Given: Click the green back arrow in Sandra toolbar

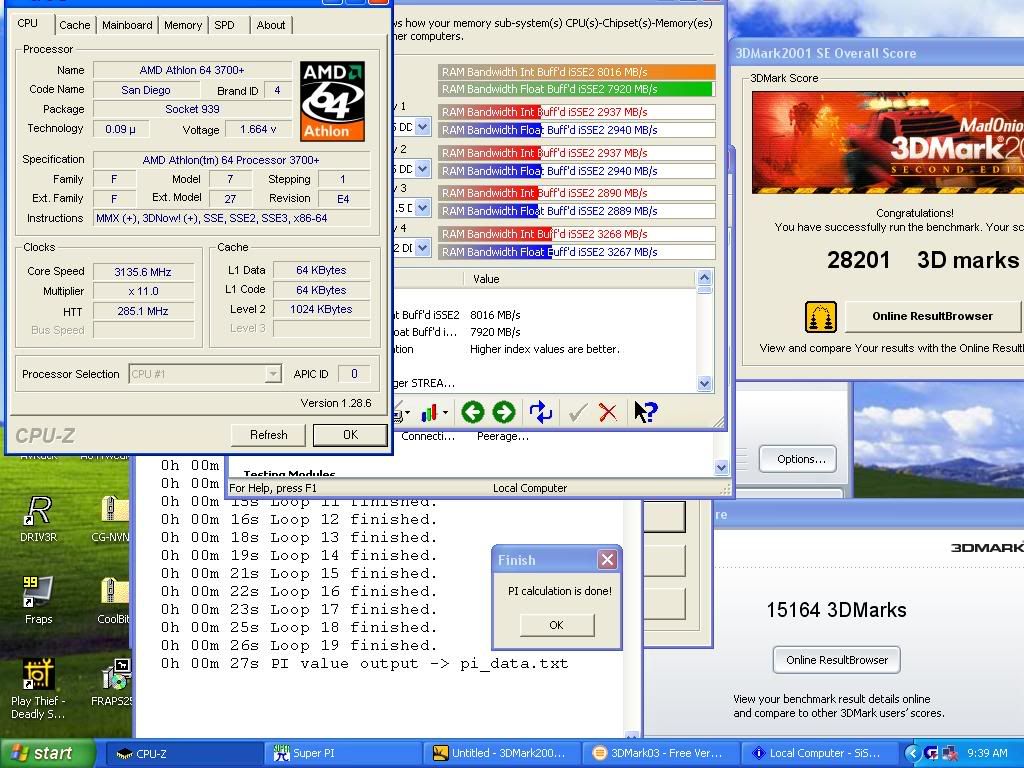Looking at the screenshot, I should (x=473, y=412).
